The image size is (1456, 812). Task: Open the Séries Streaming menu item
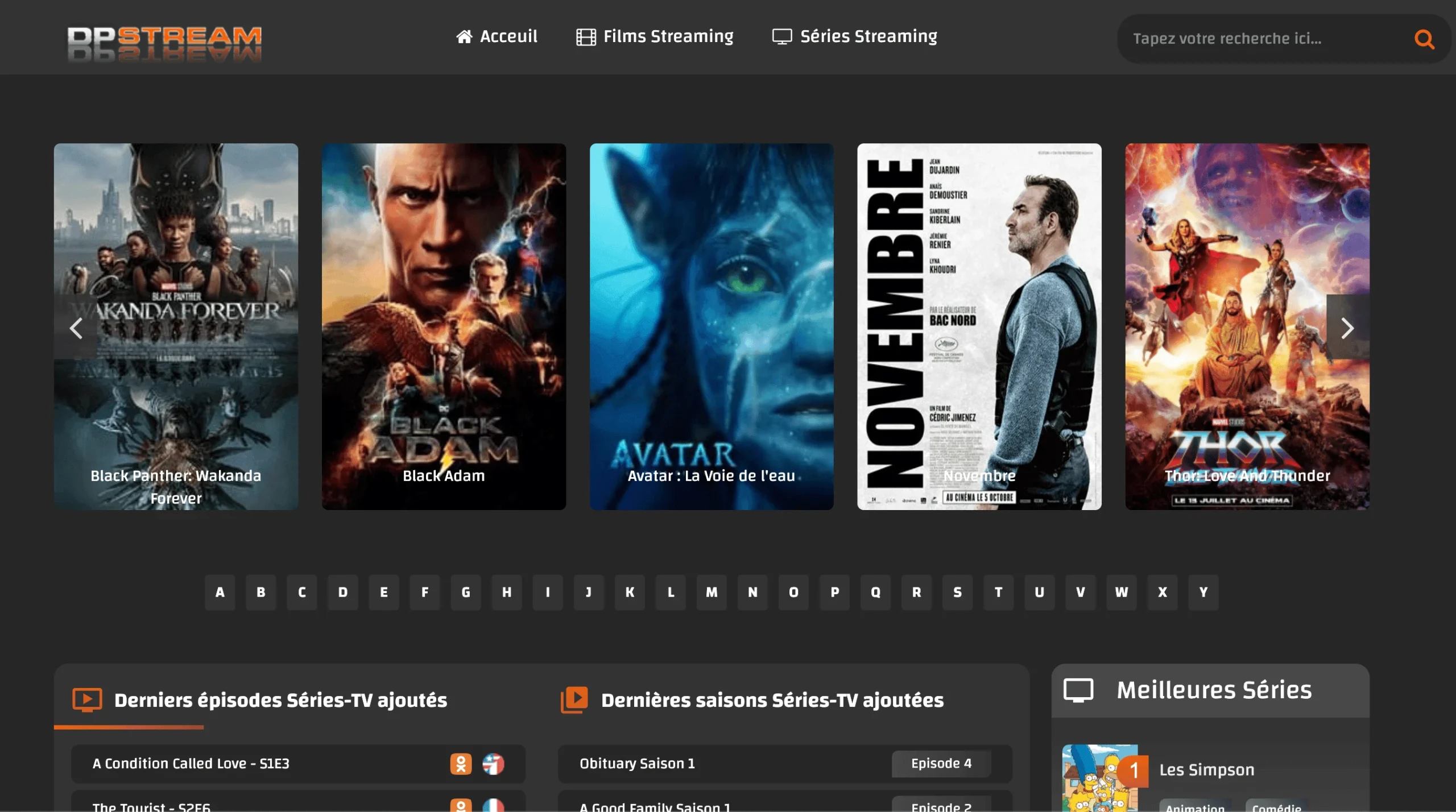point(868,36)
